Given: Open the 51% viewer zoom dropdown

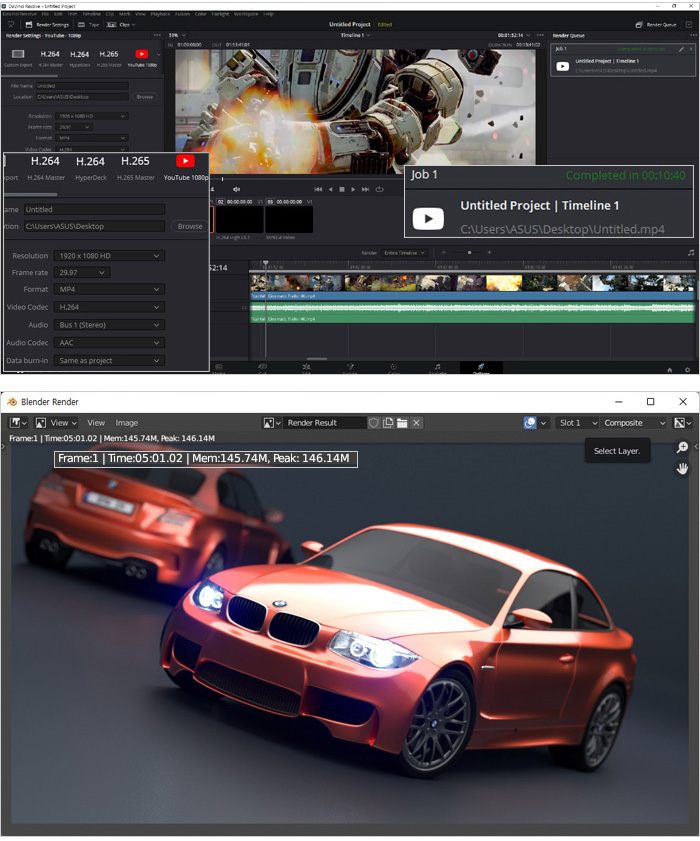Looking at the screenshot, I should coord(177,35).
